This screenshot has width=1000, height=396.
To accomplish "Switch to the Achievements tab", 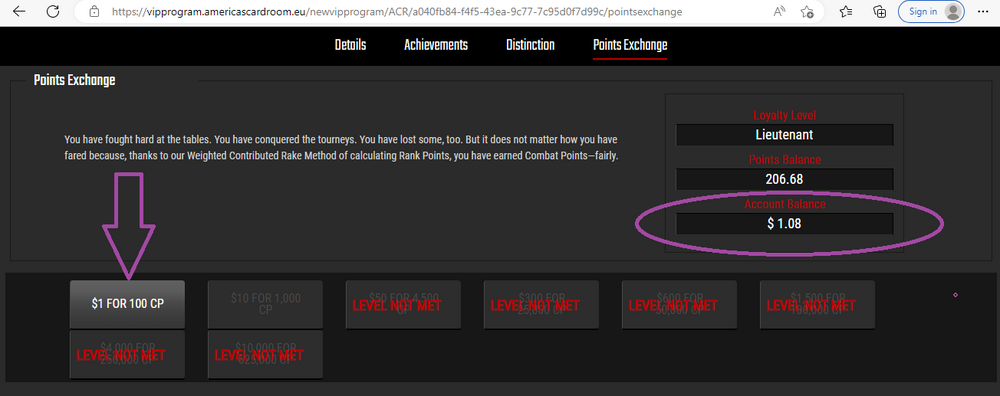I will click(x=436, y=45).
